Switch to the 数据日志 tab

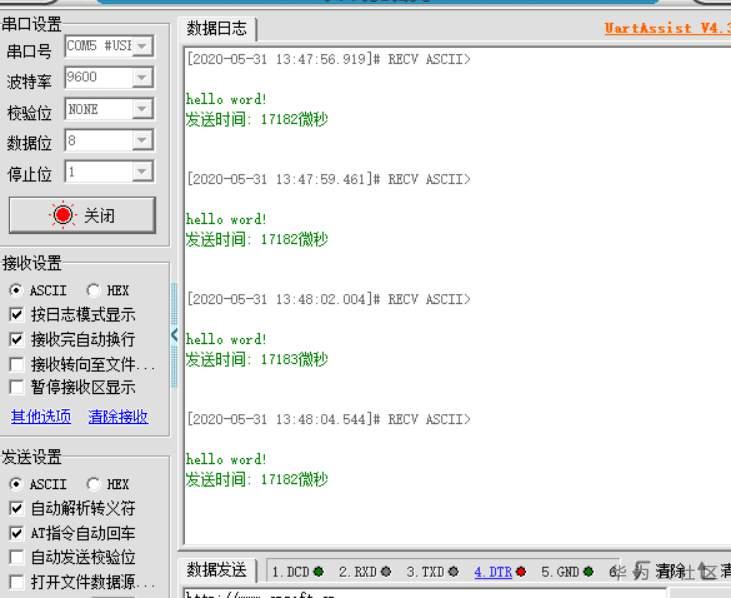217,29
